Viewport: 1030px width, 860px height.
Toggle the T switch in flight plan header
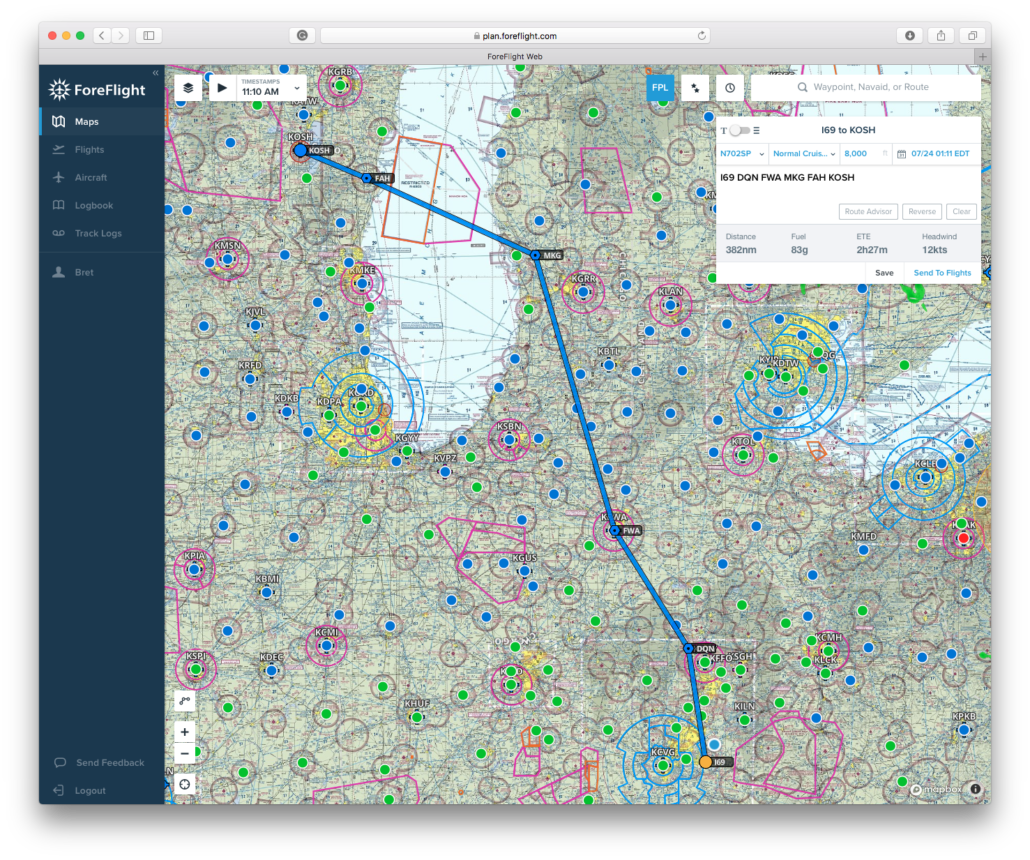738,130
